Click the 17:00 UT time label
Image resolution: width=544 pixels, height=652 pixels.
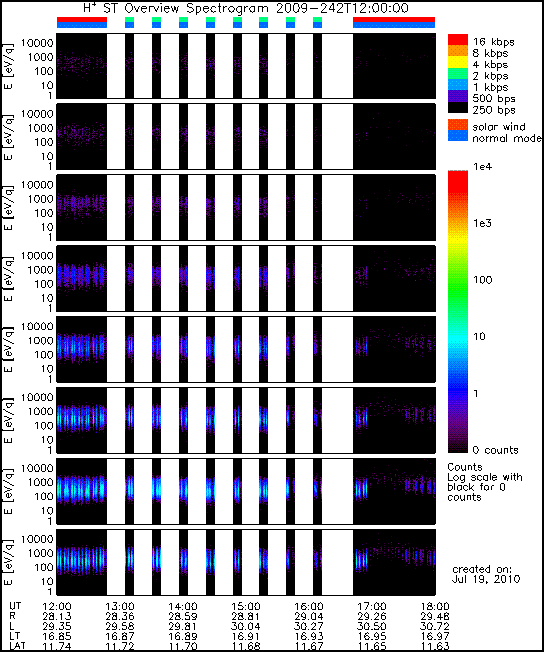tap(372, 606)
